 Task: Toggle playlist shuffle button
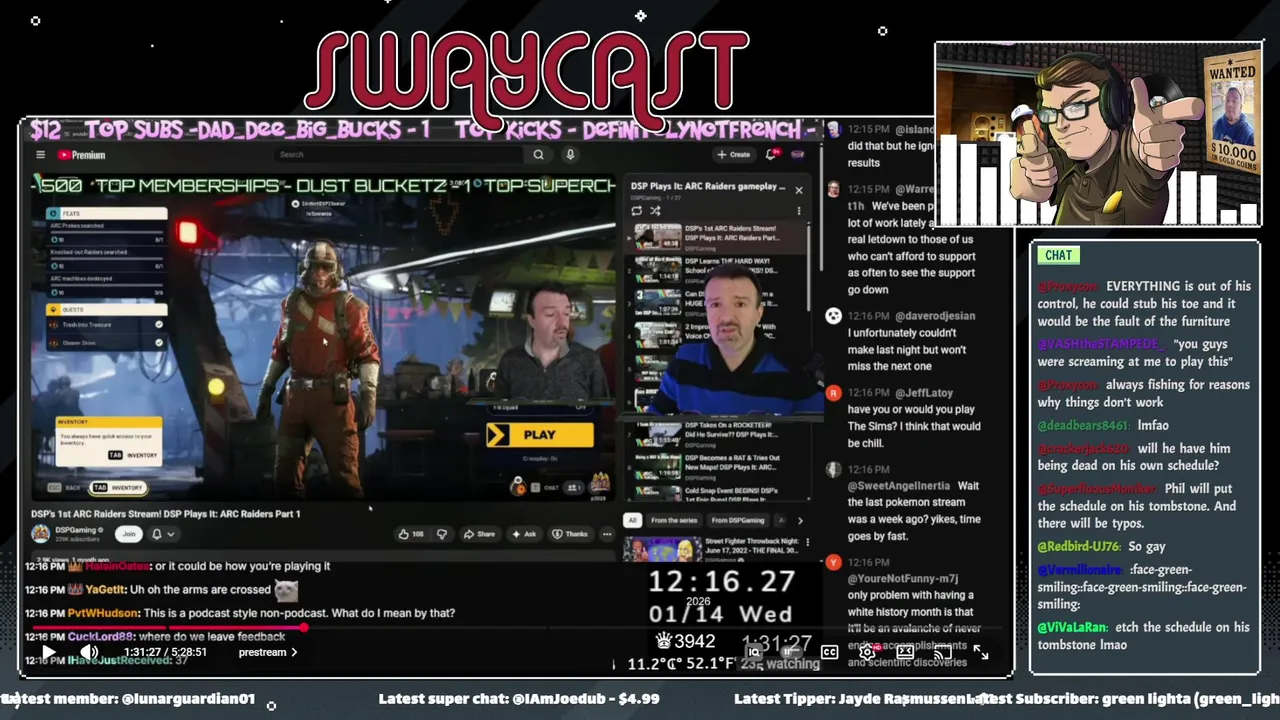(x=655, y=211)
